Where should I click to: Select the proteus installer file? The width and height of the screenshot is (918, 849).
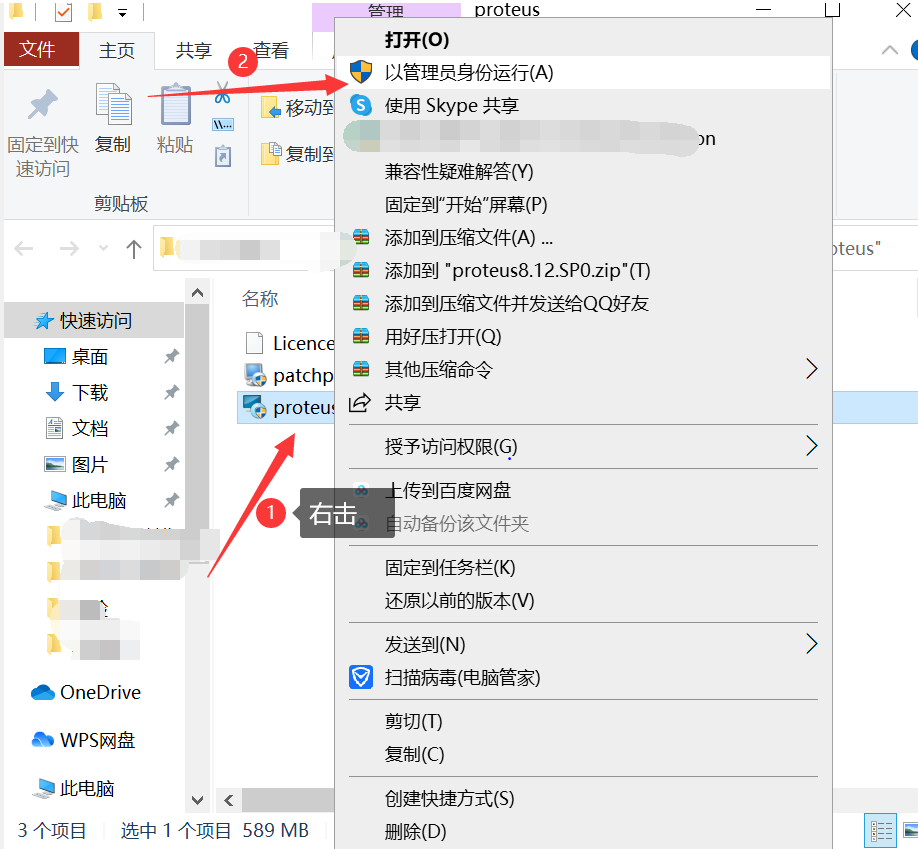click(287, 407)
